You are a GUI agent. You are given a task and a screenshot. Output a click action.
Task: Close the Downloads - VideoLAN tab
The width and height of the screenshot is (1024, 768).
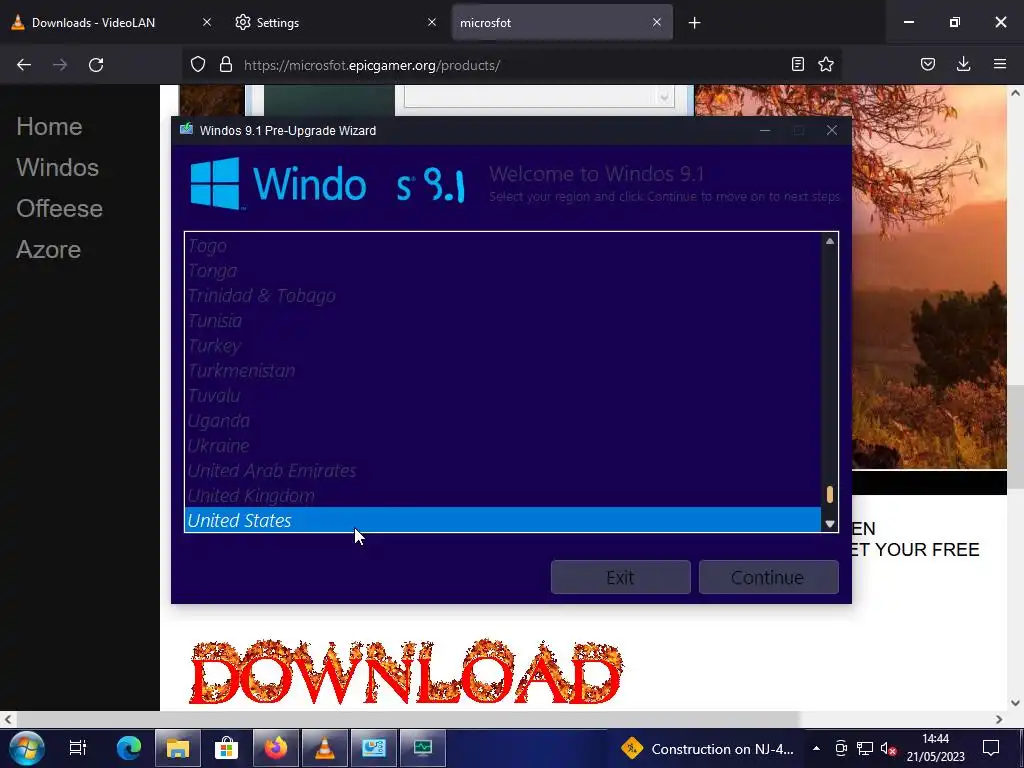tap(206, 22)
